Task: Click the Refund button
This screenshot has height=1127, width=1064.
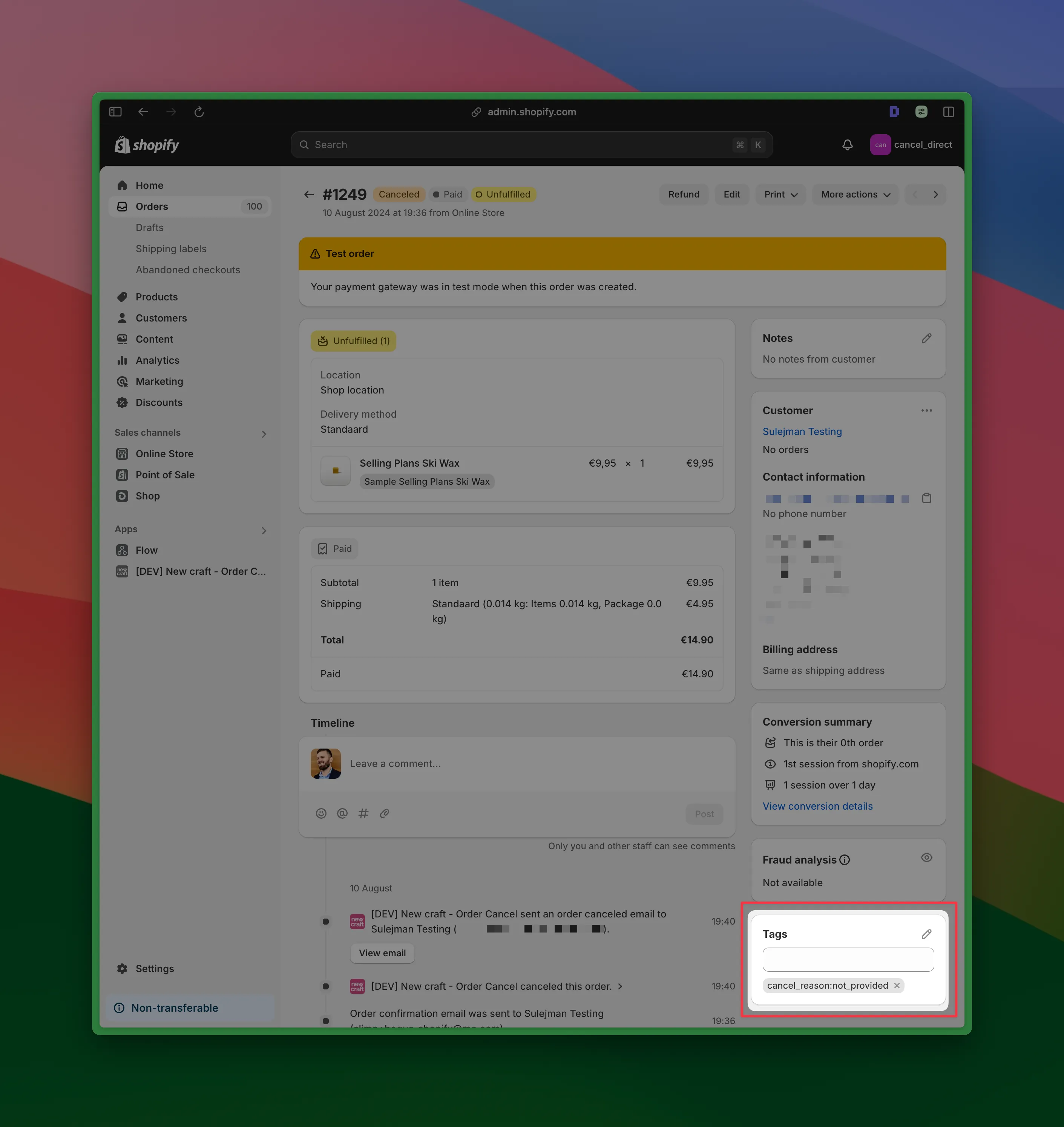Action: click(684, 194)
